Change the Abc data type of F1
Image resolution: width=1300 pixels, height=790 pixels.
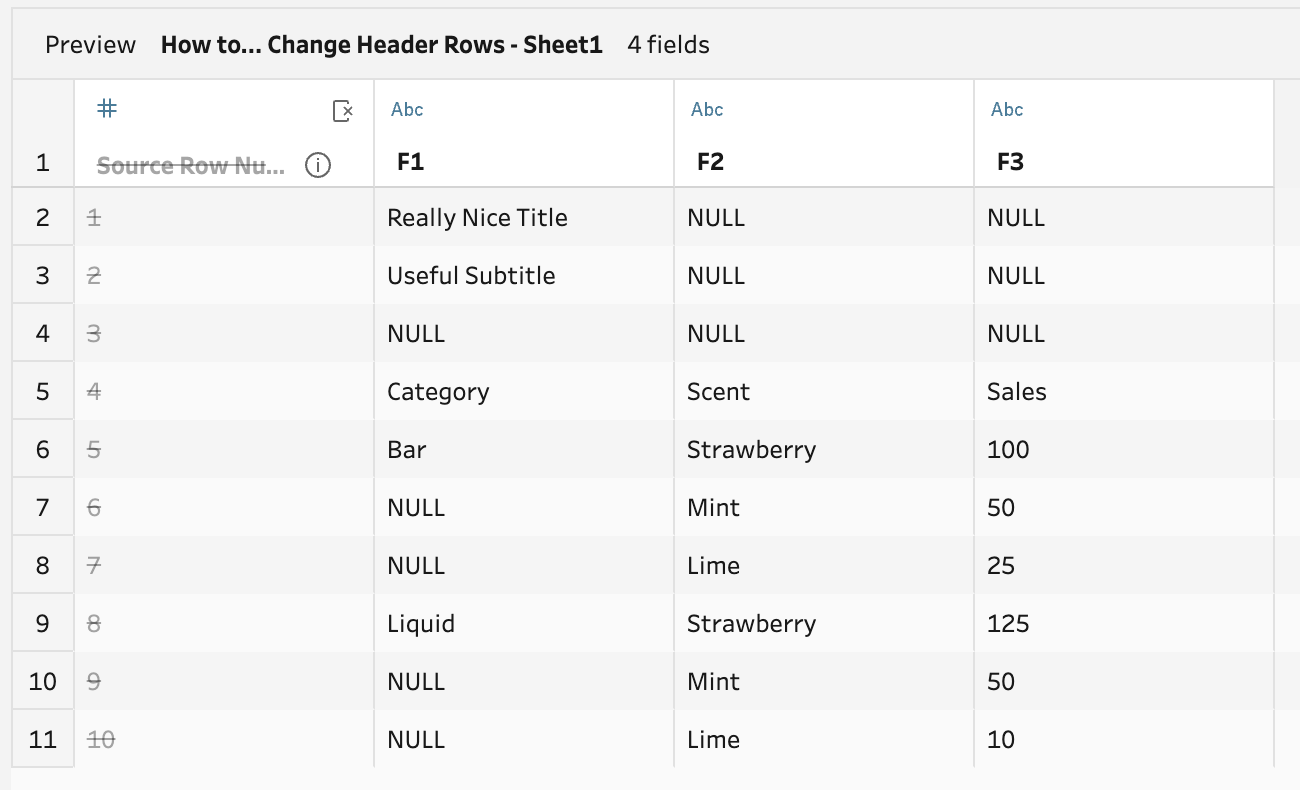click(x=407, y=110)
